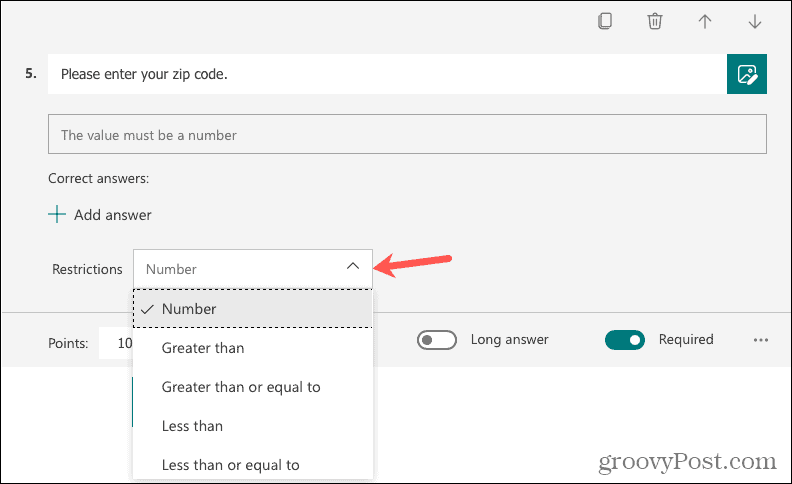Move question down with down arrow

(755, 21)
